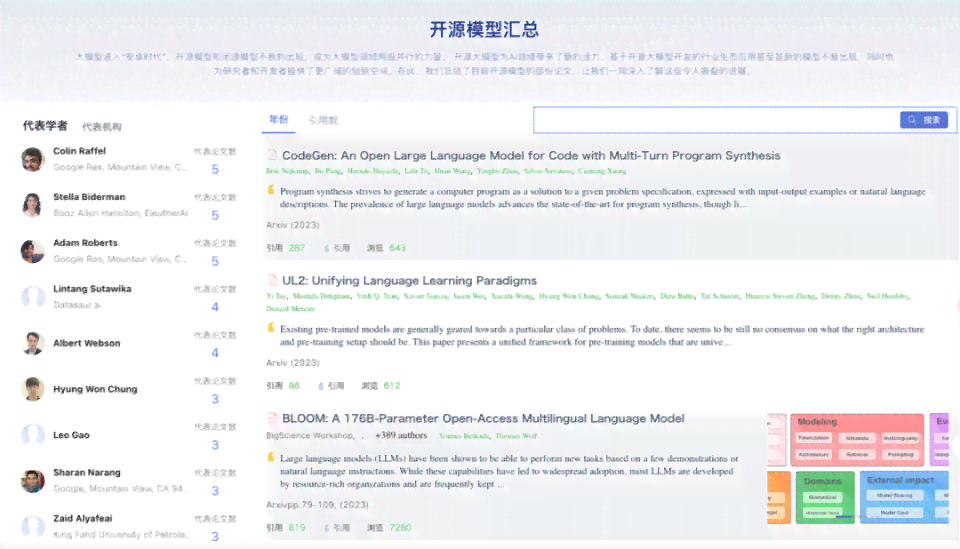Open scholar profile Albert Webson
This screenshot has width=960, height=549.
[x=86, y=343]
